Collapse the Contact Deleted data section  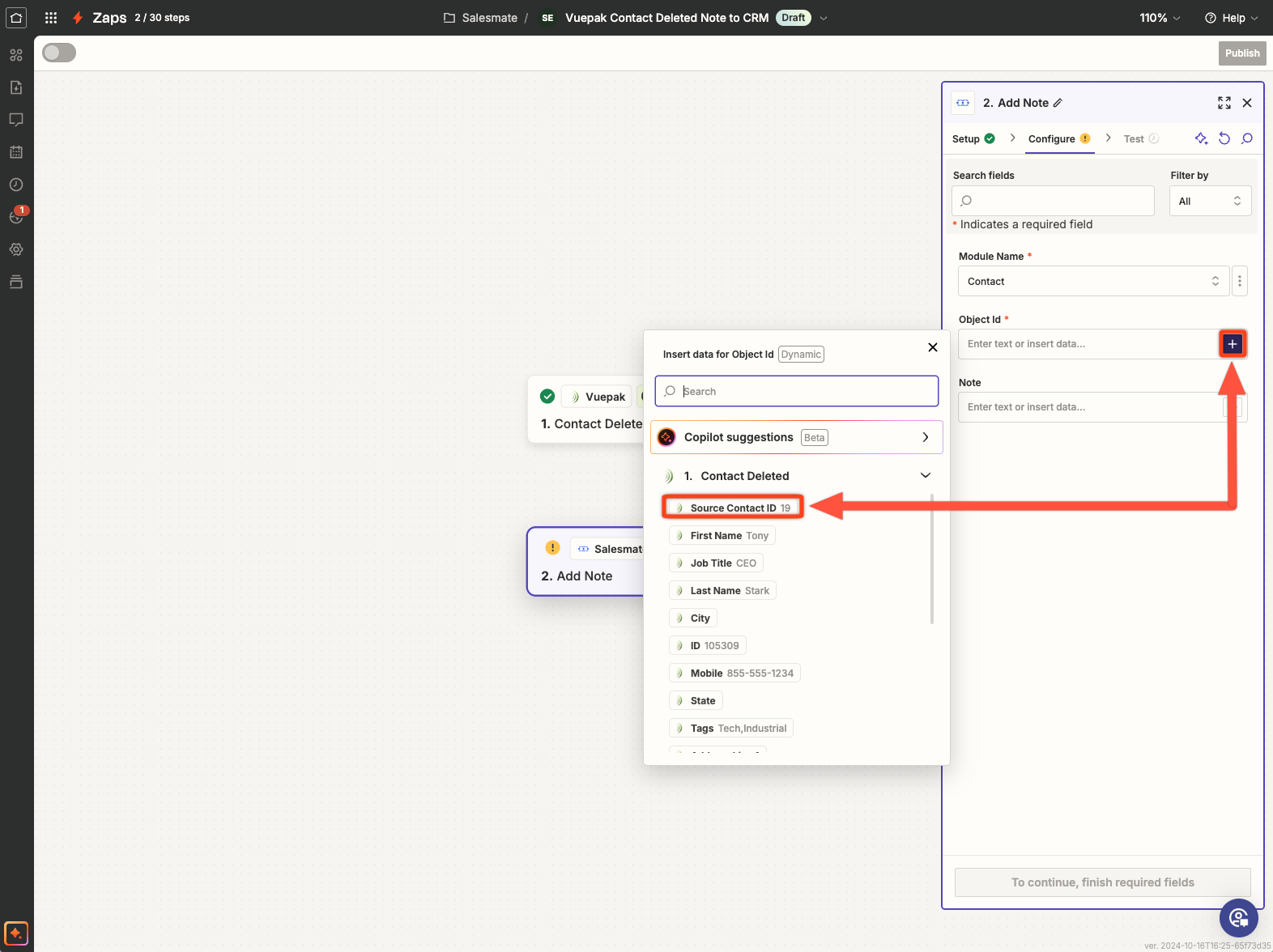click(x=926, y=476)
